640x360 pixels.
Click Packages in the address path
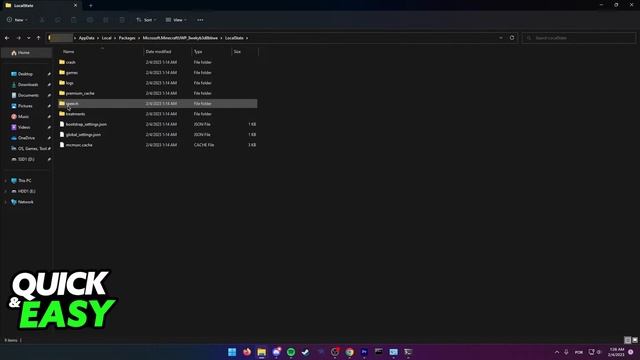click(x=127, y=38)
